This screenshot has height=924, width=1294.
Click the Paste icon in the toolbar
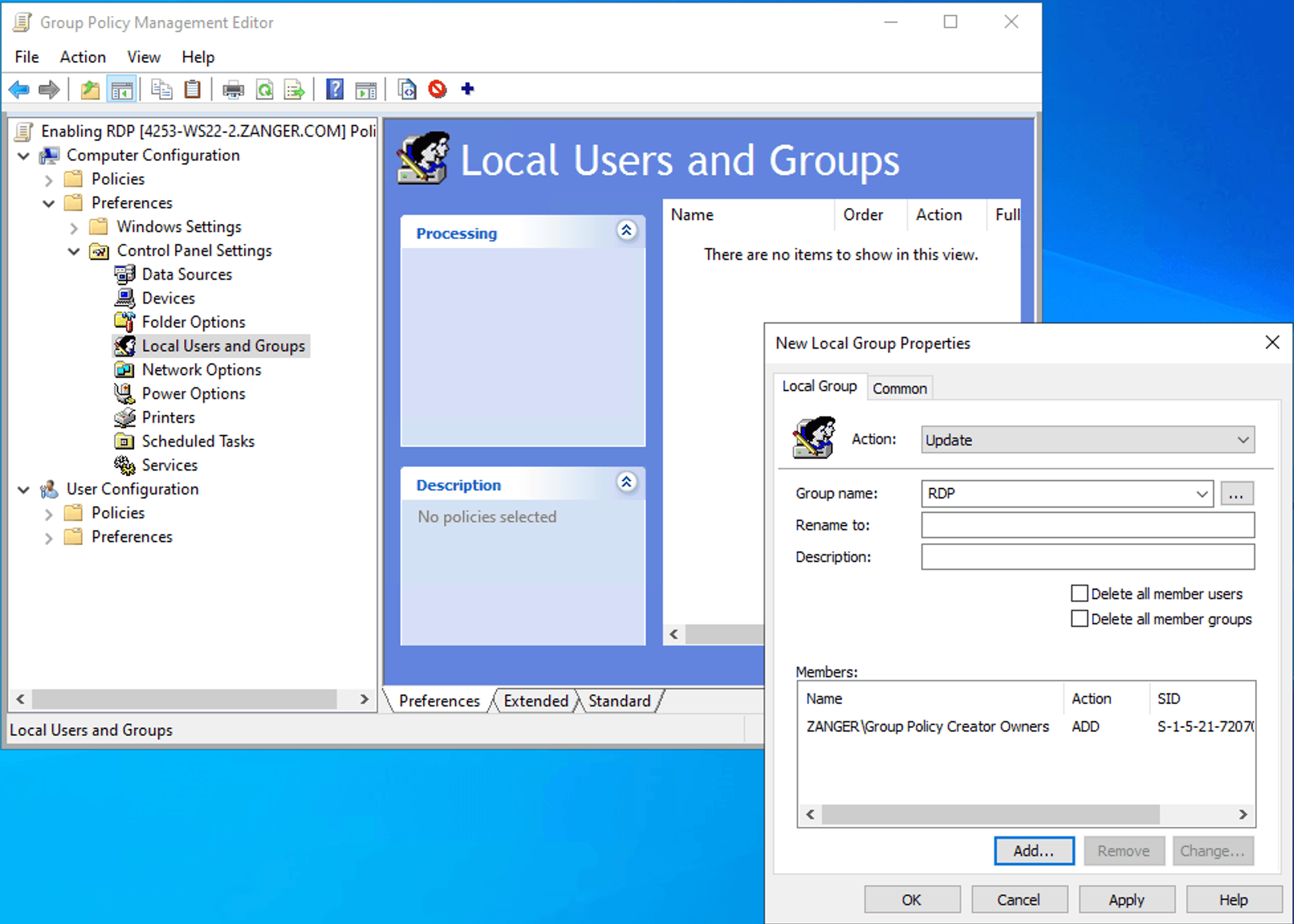(x=192, y=89)
